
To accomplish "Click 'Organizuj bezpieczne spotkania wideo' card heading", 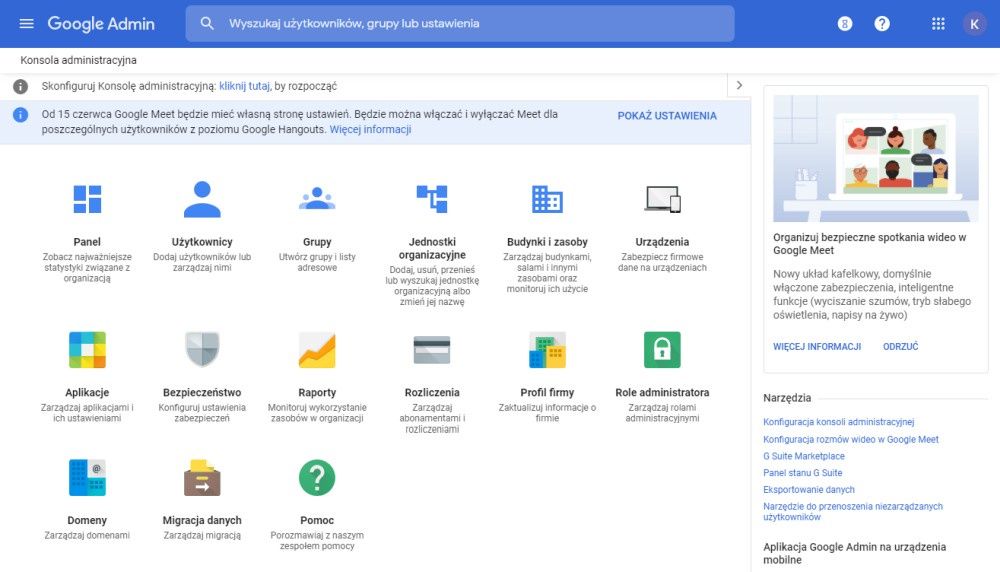I will click(x=869, y=244).
